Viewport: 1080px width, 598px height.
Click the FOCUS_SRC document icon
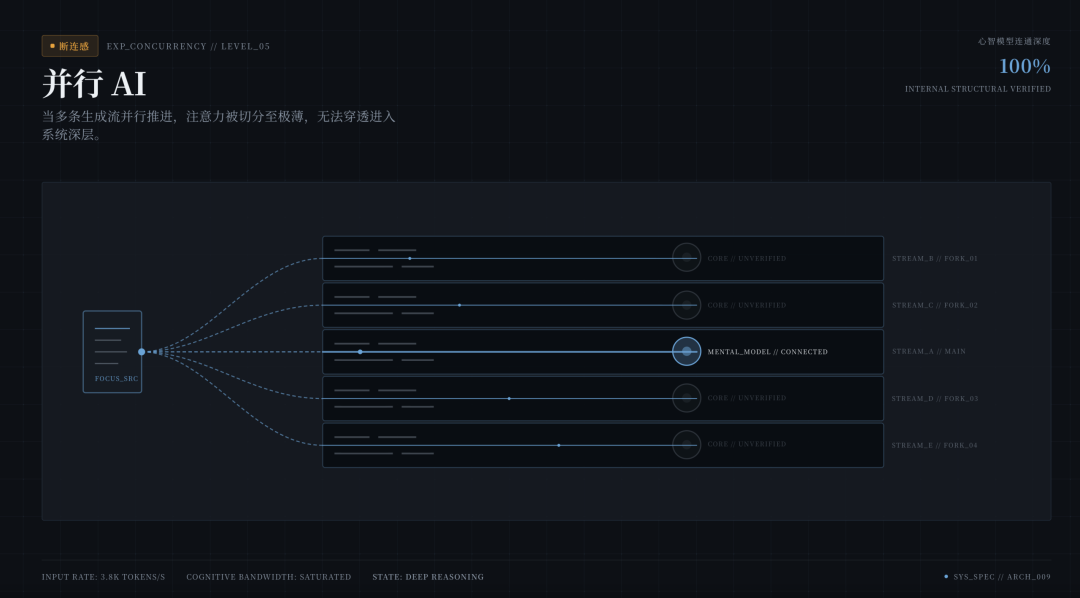112,351
